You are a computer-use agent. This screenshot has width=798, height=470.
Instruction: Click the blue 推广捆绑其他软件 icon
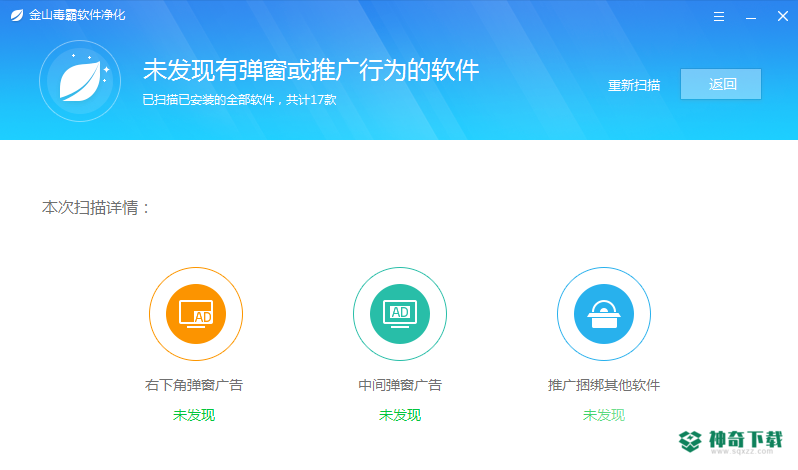(604, 314)
